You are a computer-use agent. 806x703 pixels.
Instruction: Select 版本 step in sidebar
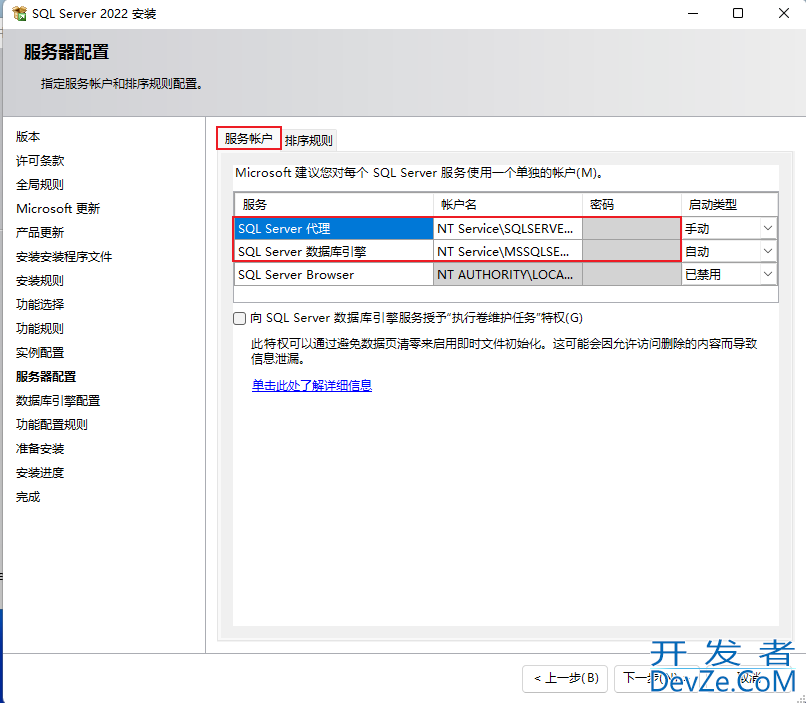click(x=28, y=137)
